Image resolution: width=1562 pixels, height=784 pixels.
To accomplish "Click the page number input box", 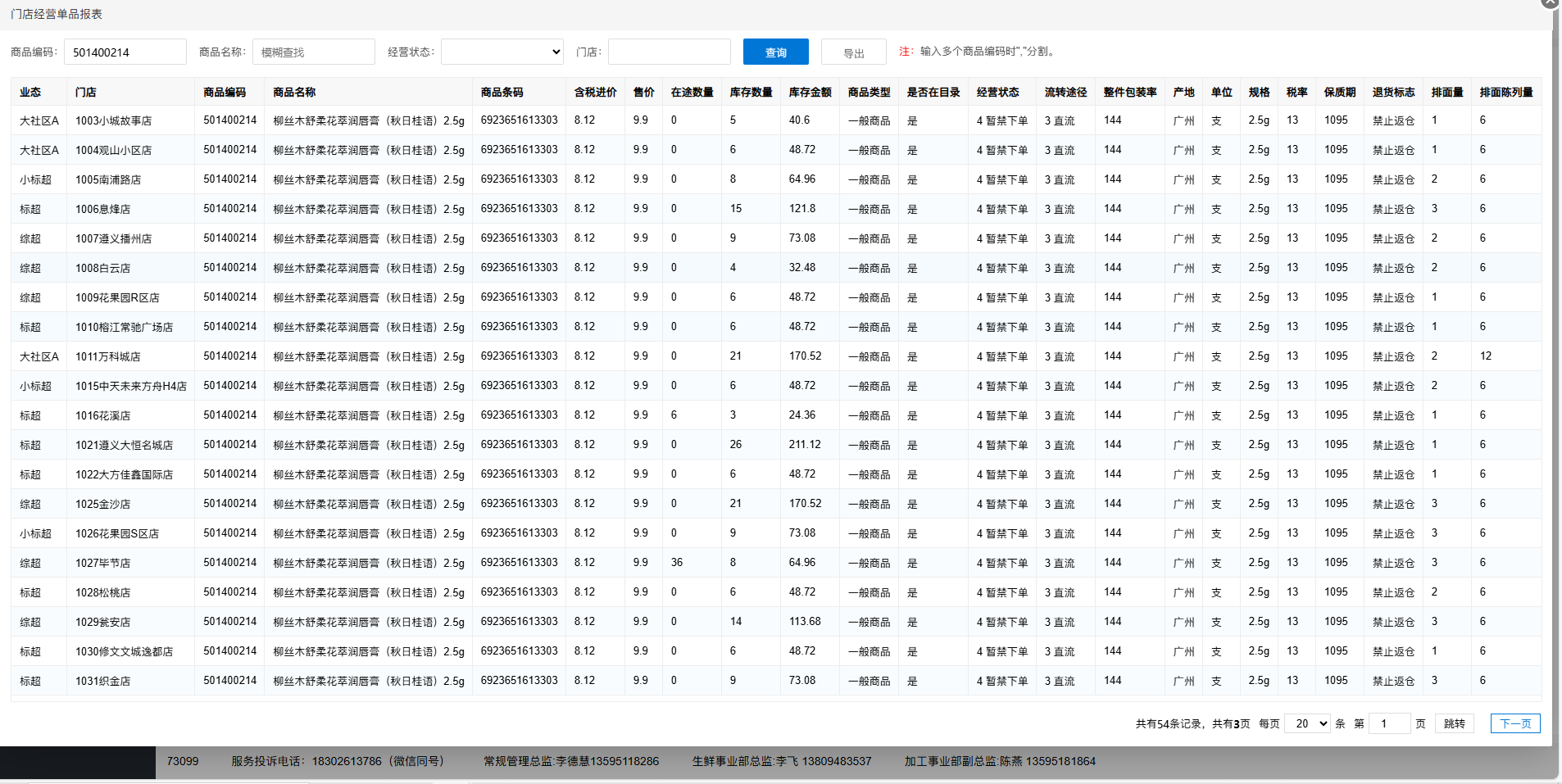I will (1388, 723).
